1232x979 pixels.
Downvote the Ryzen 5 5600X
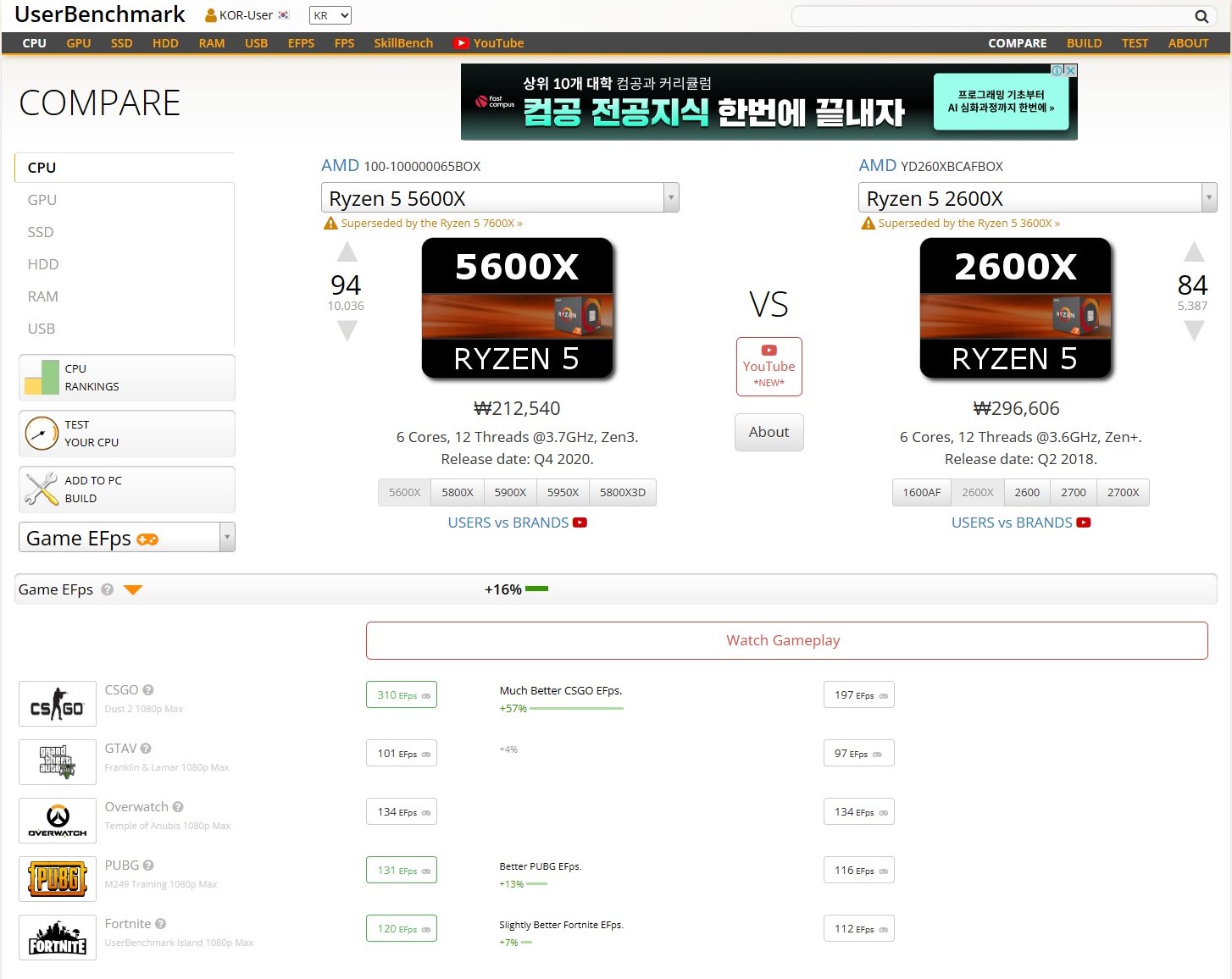347,330
